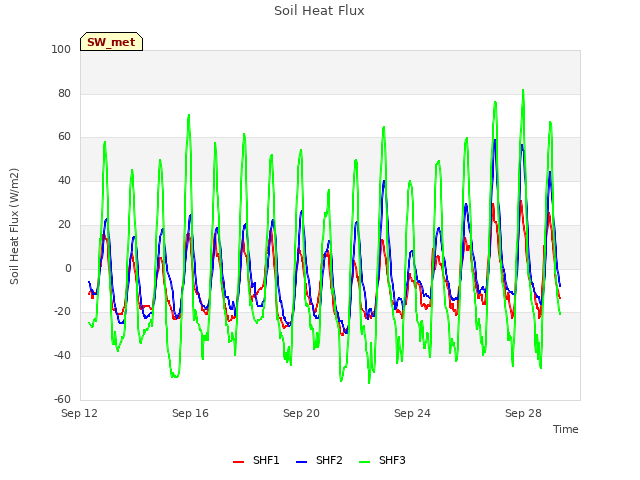640x480 pixels.
Task: Click the -60 y-axis tick label
Action: click(62, 399)
